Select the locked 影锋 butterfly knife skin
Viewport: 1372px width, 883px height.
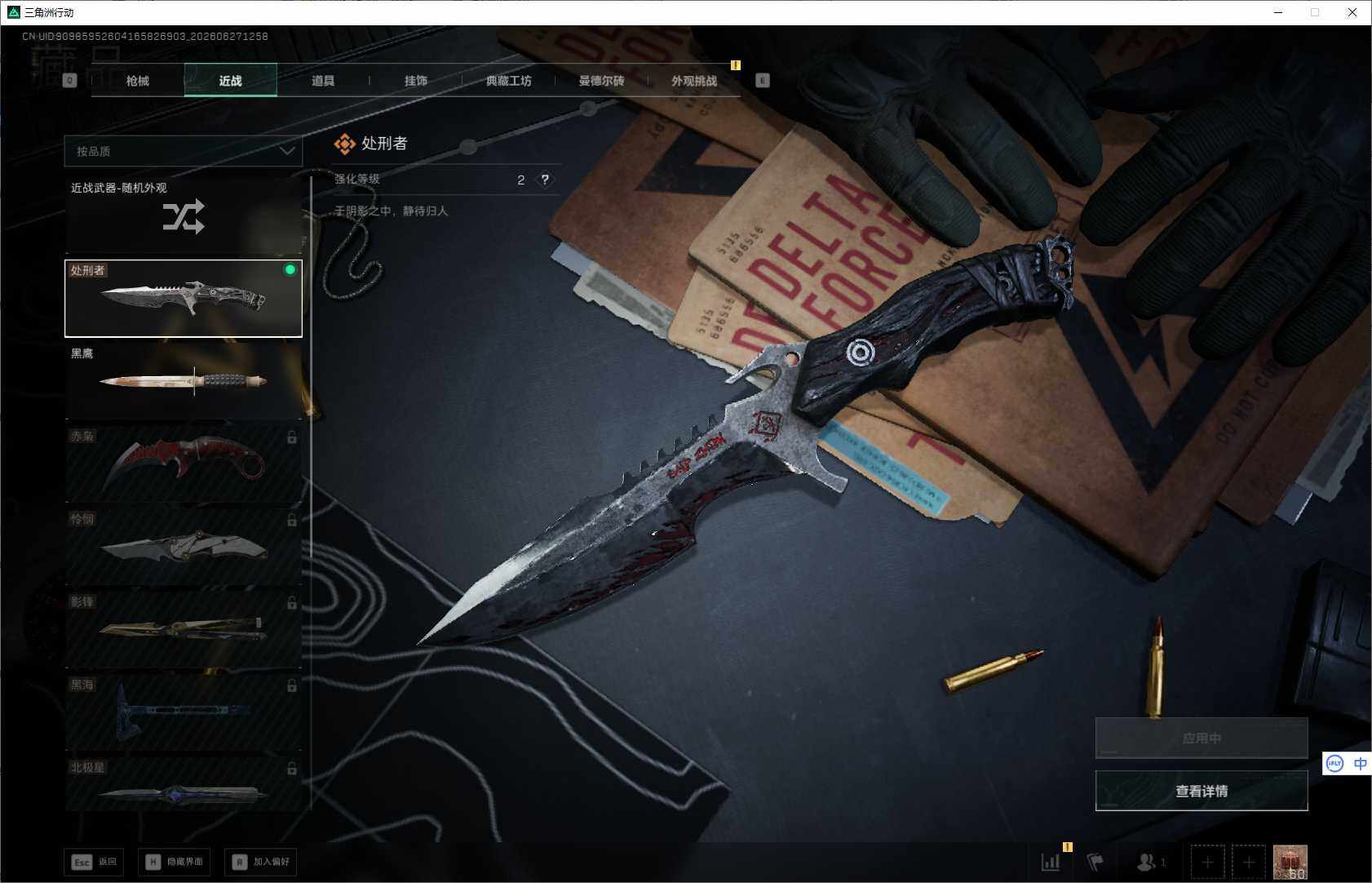pyautogui.click(x=184, y=629)
